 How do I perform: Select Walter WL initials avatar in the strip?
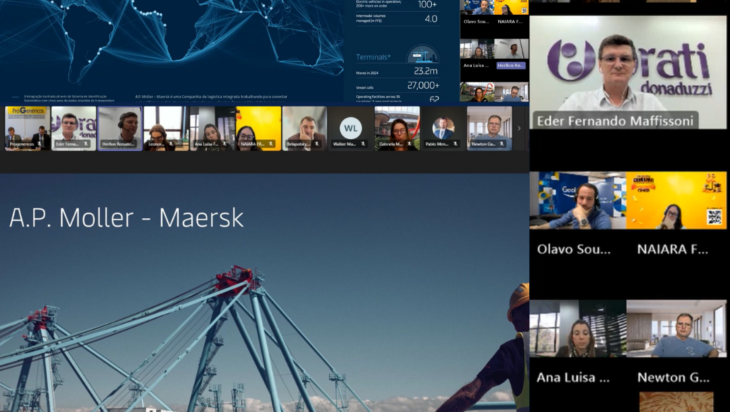pos(351,128)
